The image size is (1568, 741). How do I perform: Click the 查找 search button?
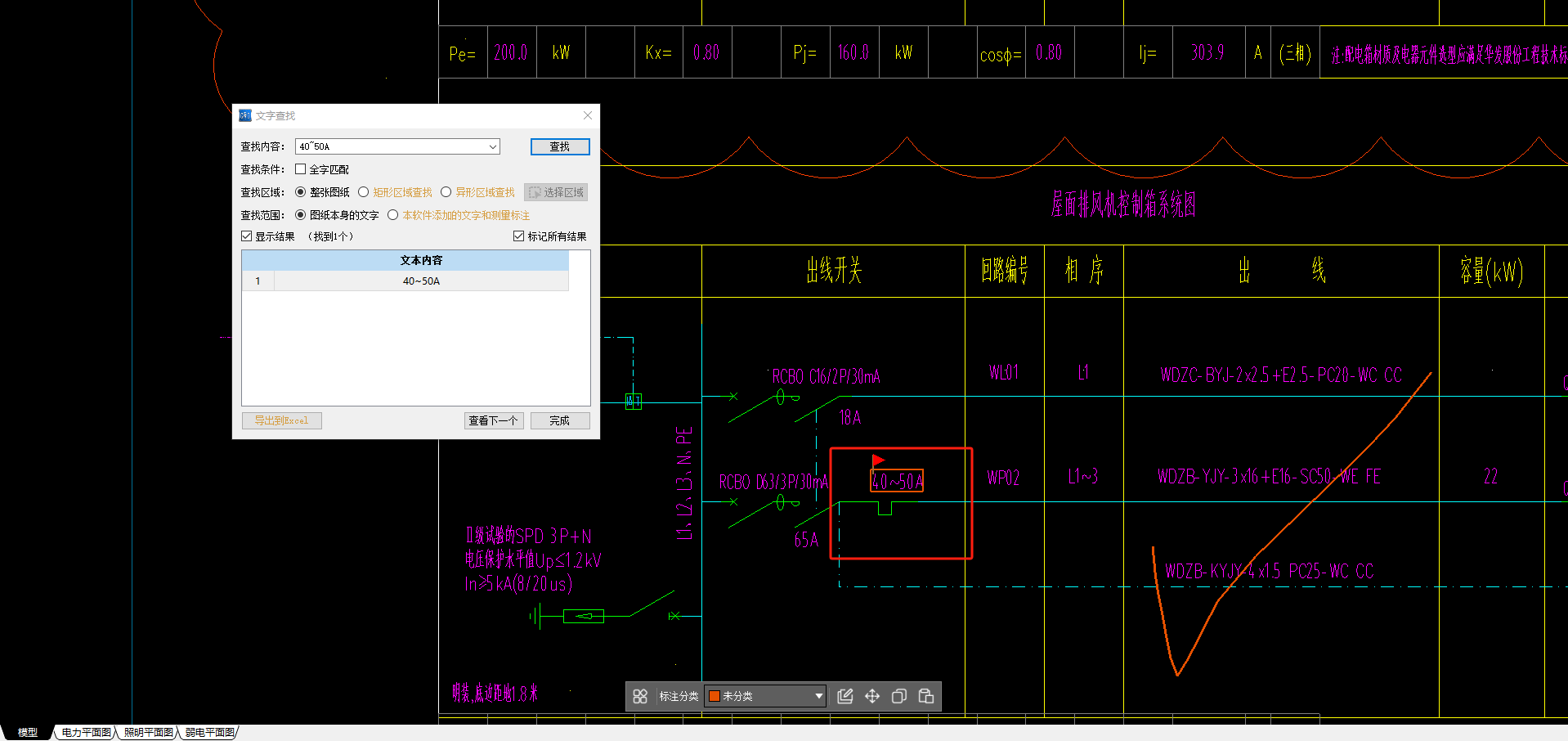pos(560,146)
